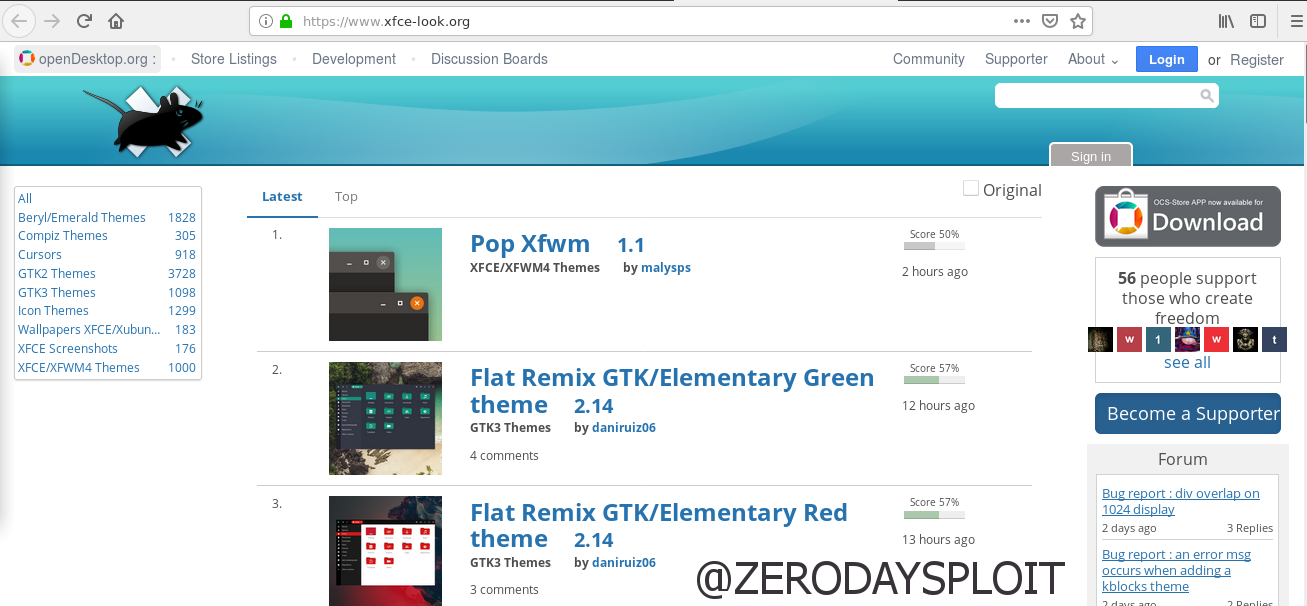Click the openDesktop.org logo icon

[x=27, y=58]
